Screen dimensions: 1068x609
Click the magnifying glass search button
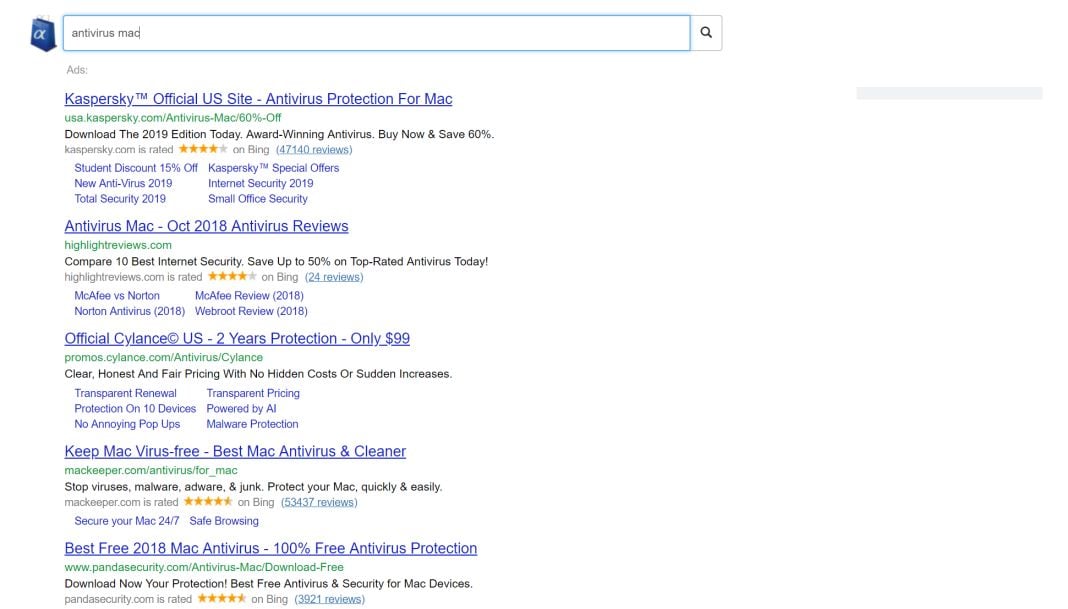point(706,33)
